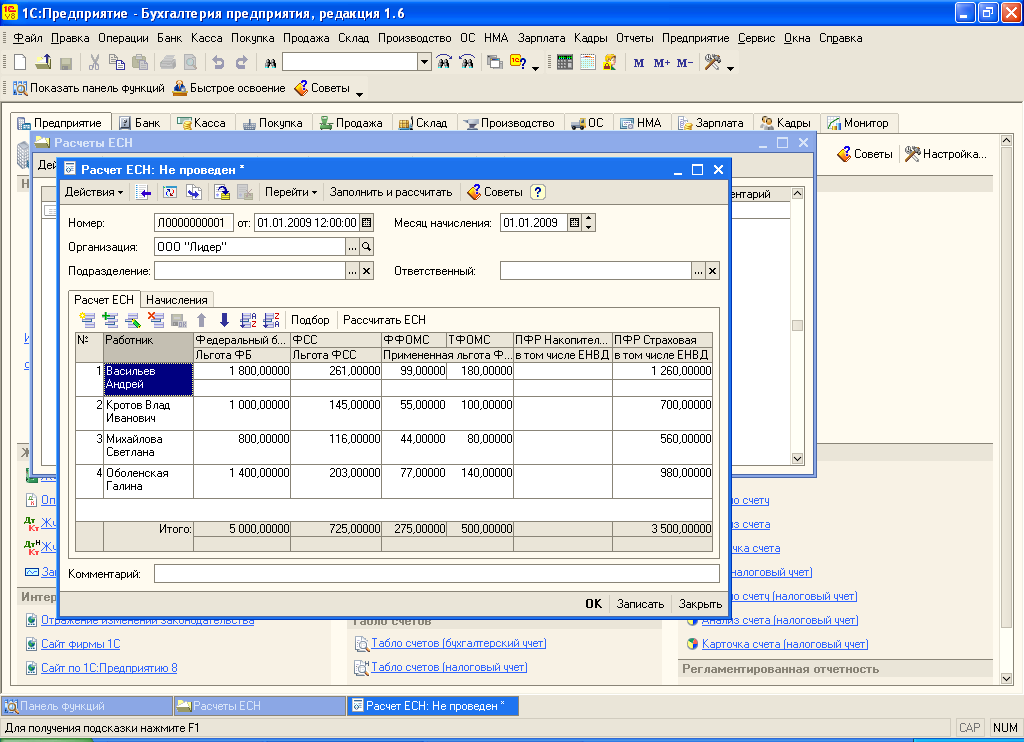Open the calendar picker next to document date
This screenshot has width=1024, height=742.
[367, 223]
